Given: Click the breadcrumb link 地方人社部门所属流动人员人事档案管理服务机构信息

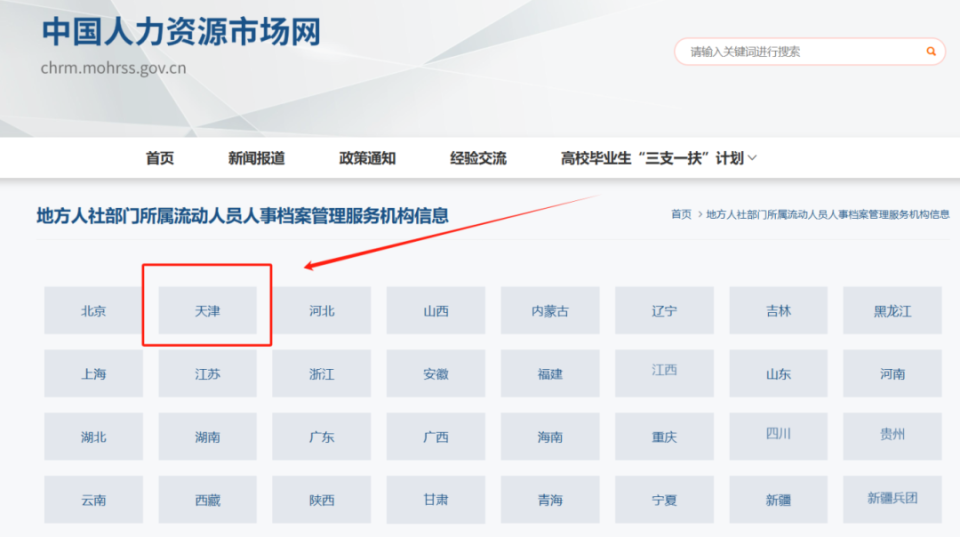Looking at the screenshot, I should [827, 214].
